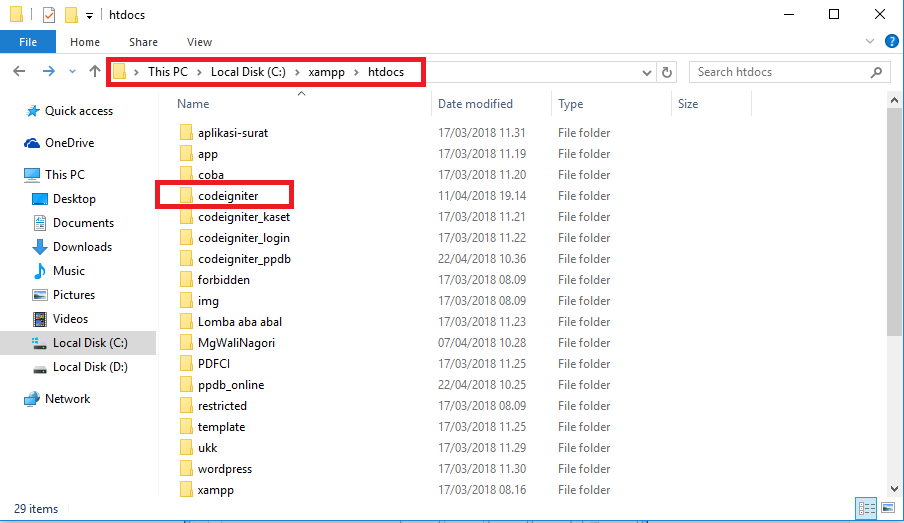The width and height of the screenshot is (904, 523).
Task: Select Local Disk (C:) in navigation pane
Action: coord(78,343)
